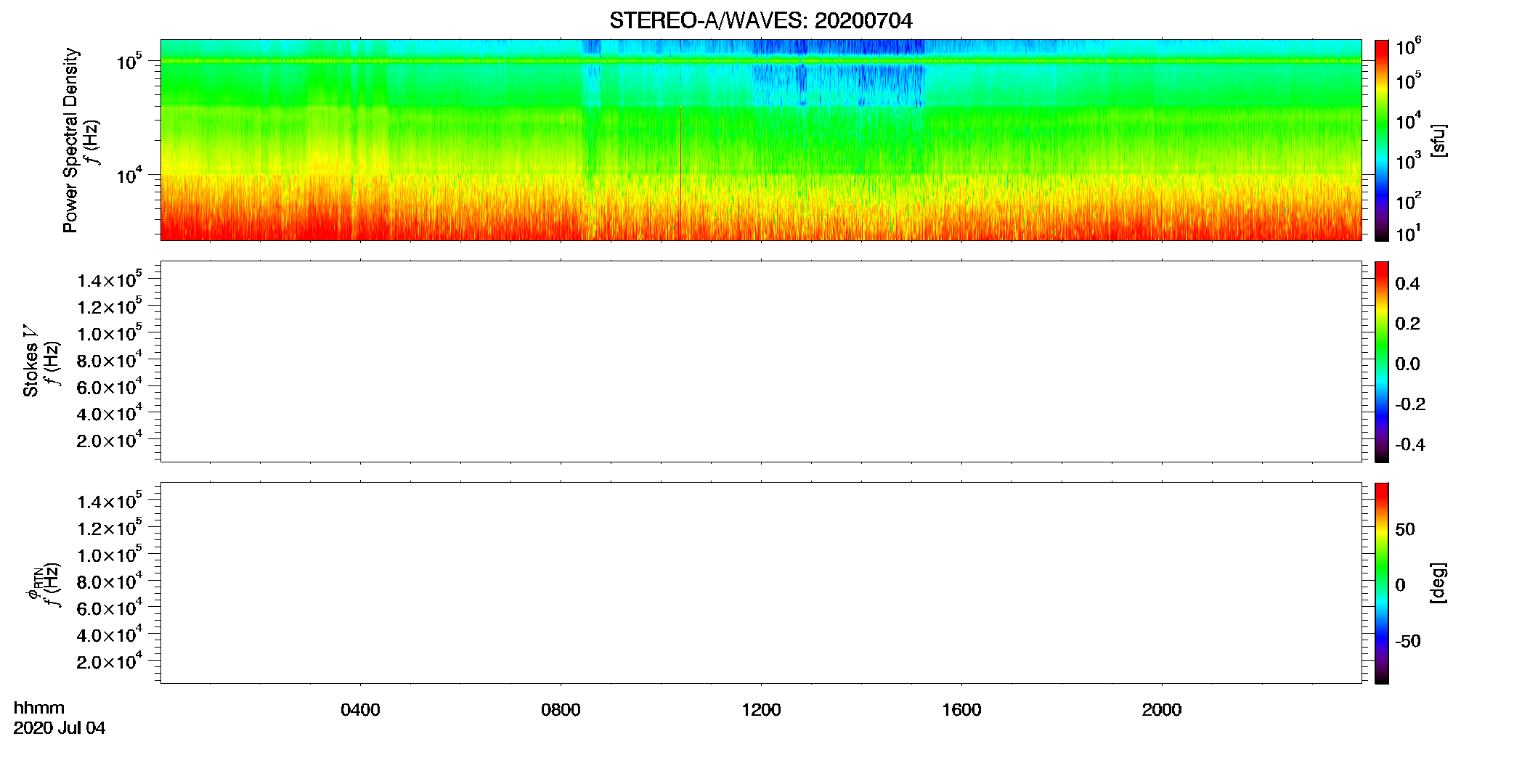Screen dimensions: 1522x784
Task: Click the Stokes V color scale bar
Action: [x=1381, y=362]
